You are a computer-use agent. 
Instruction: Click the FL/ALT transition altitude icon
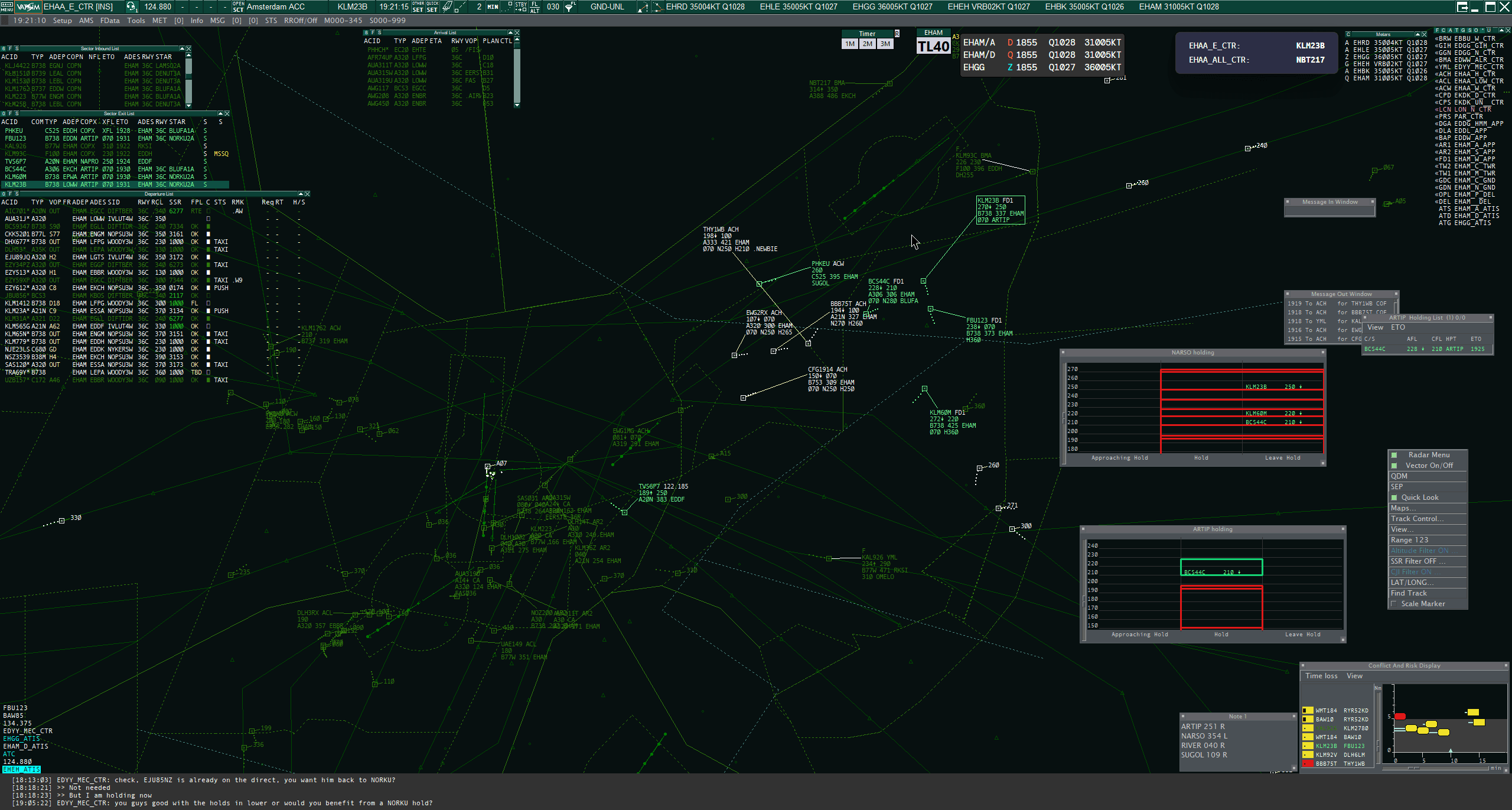[535, 6]
